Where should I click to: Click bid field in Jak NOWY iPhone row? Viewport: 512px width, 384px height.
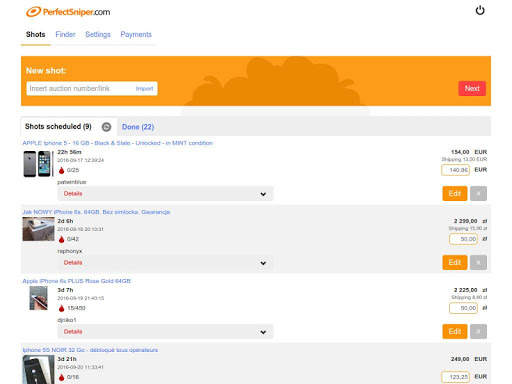pyautogui.click(x=463, y=239)
